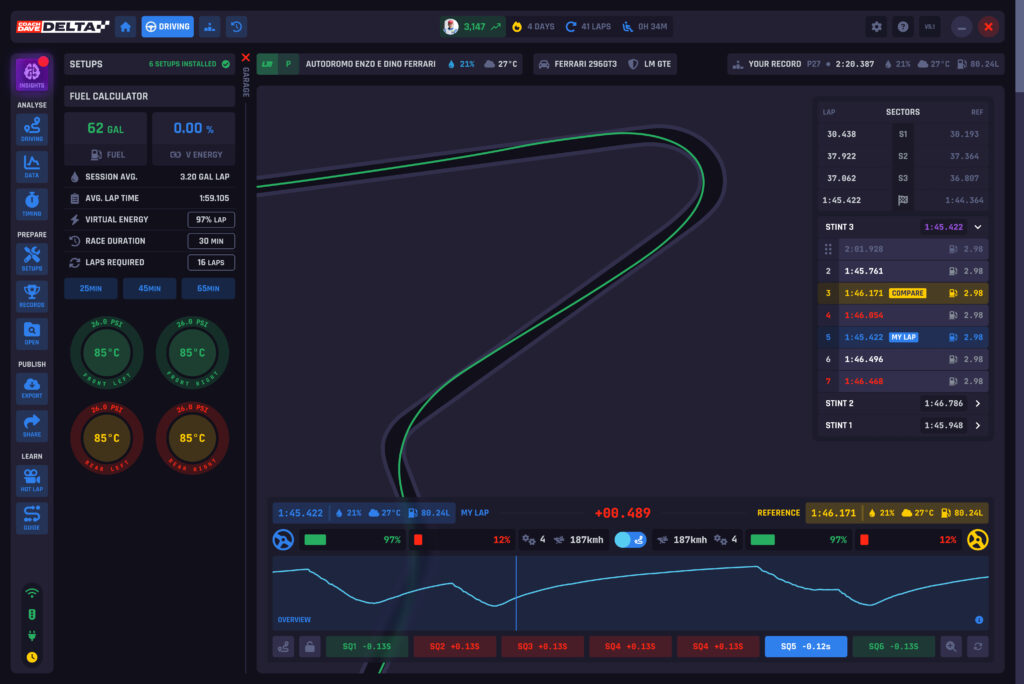This screenshot has width=1024, height=684.
Task: Click the Export cloud icon
Action: 32,388
